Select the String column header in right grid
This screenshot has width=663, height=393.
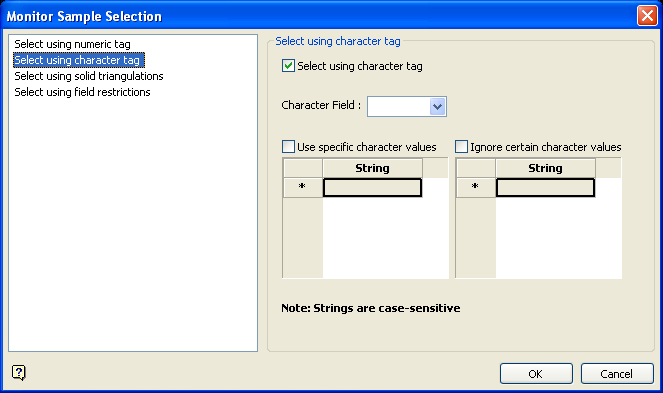545,168
